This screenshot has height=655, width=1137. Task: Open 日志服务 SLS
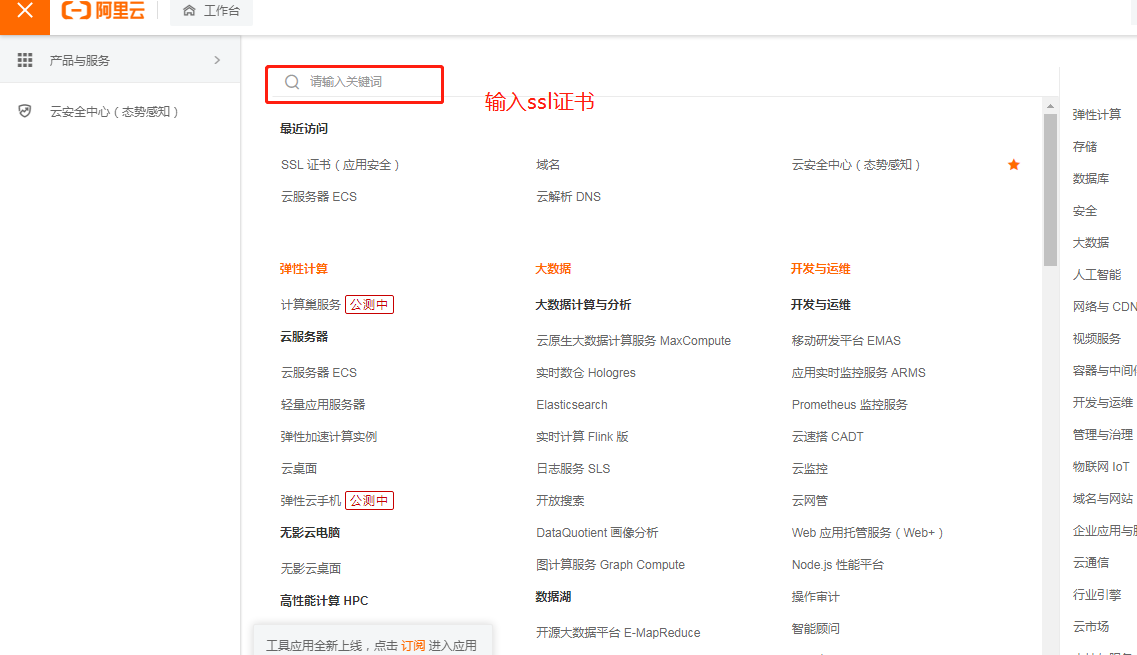(574, 469)
